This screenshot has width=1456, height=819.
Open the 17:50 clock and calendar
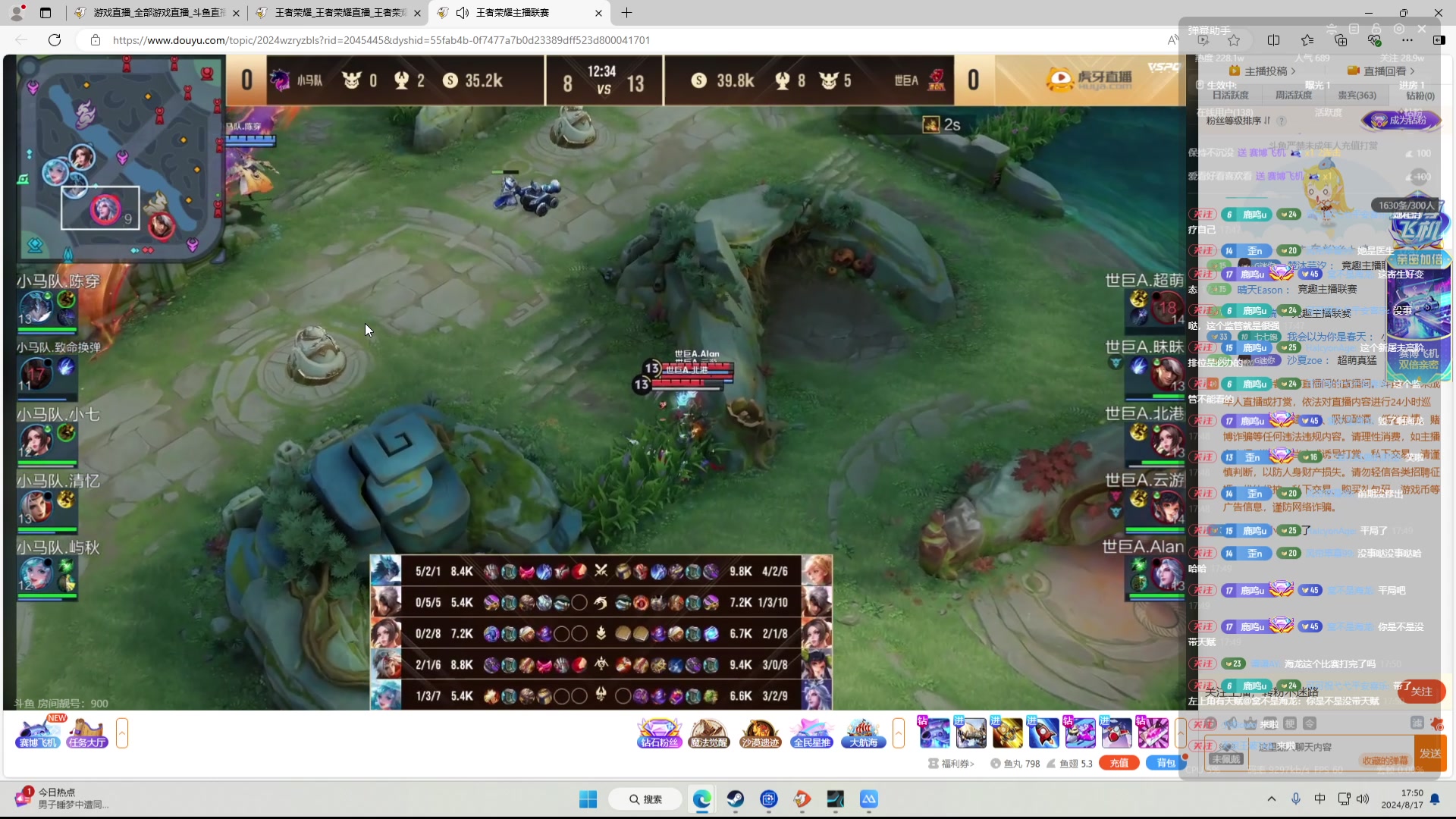coord(1401,799)
